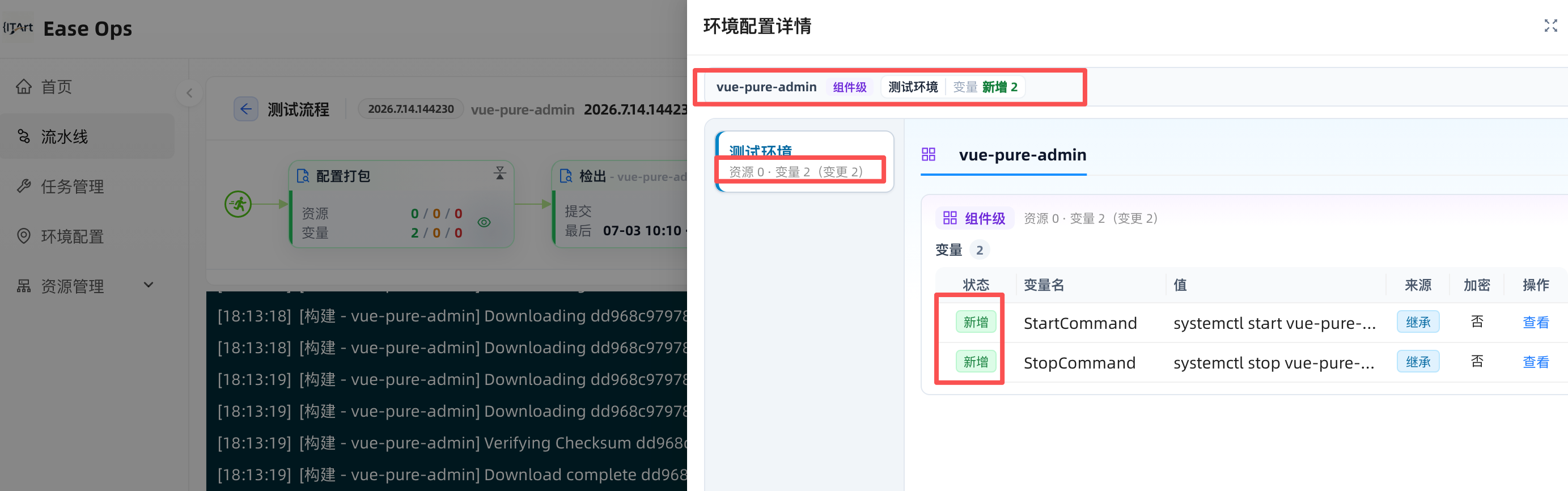Click the purple 组件级 tag in header
This screenshot has width=1568, height=491.
850,87
